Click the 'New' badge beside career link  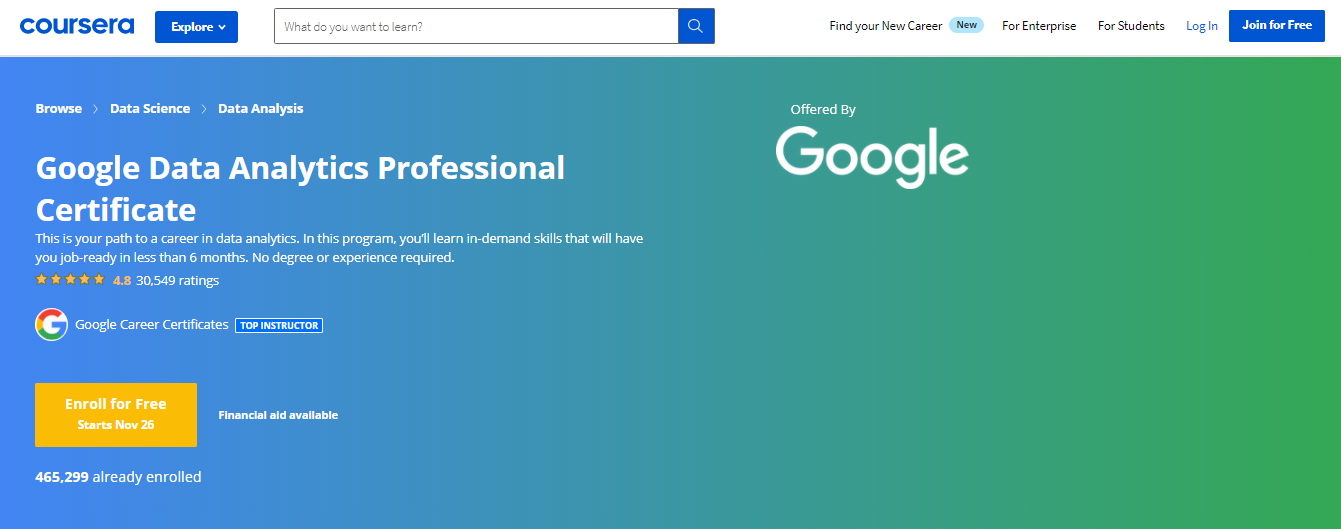coord(966,25)
